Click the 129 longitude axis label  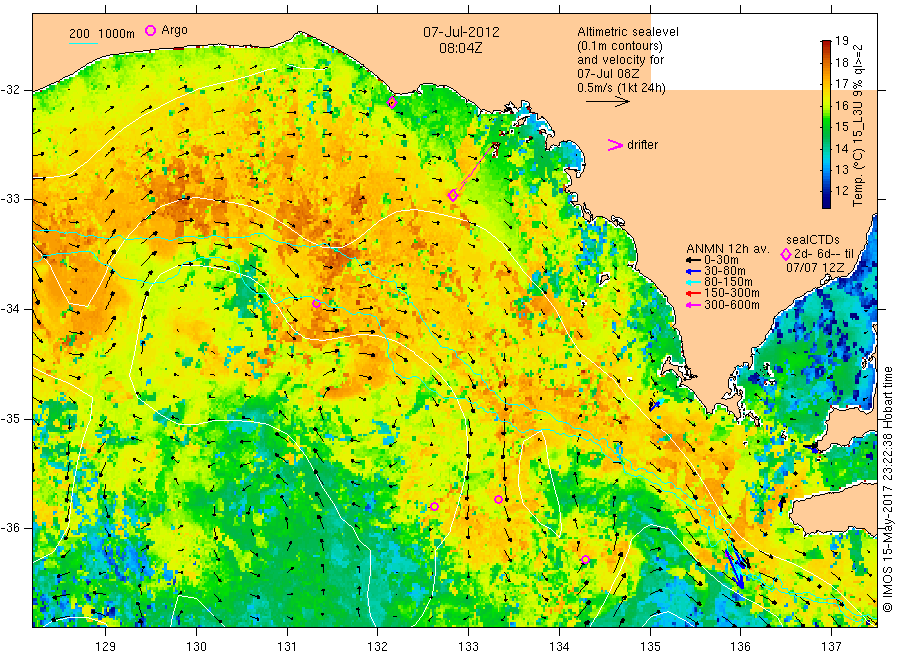[x=106, y=647]
